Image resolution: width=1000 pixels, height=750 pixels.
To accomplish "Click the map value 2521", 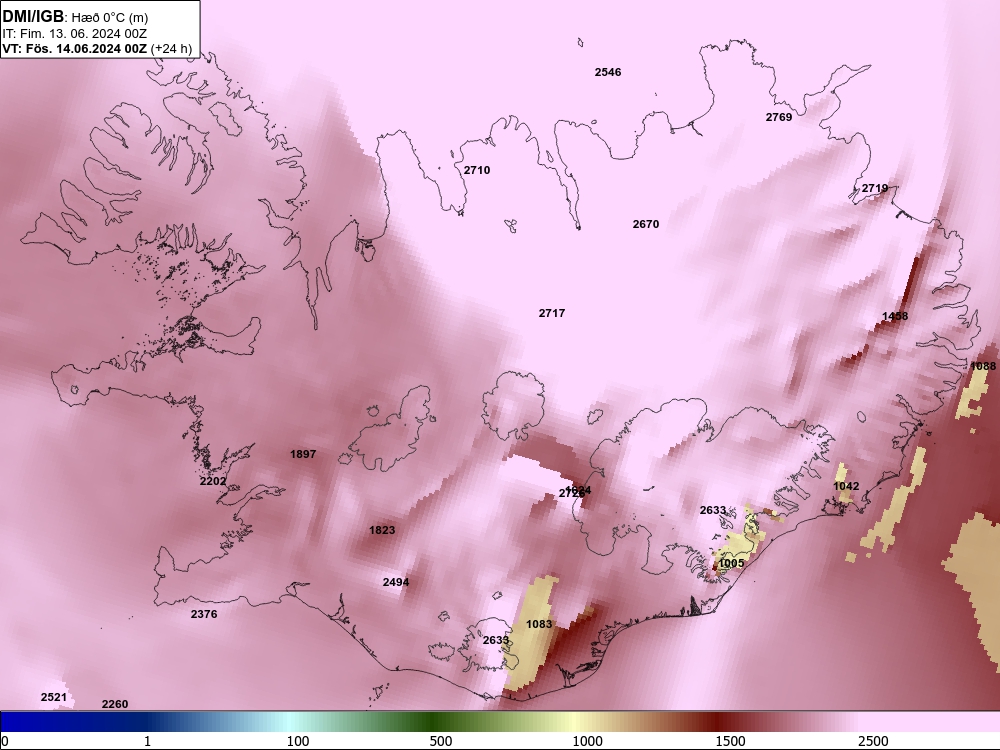I will click(54, 697).
